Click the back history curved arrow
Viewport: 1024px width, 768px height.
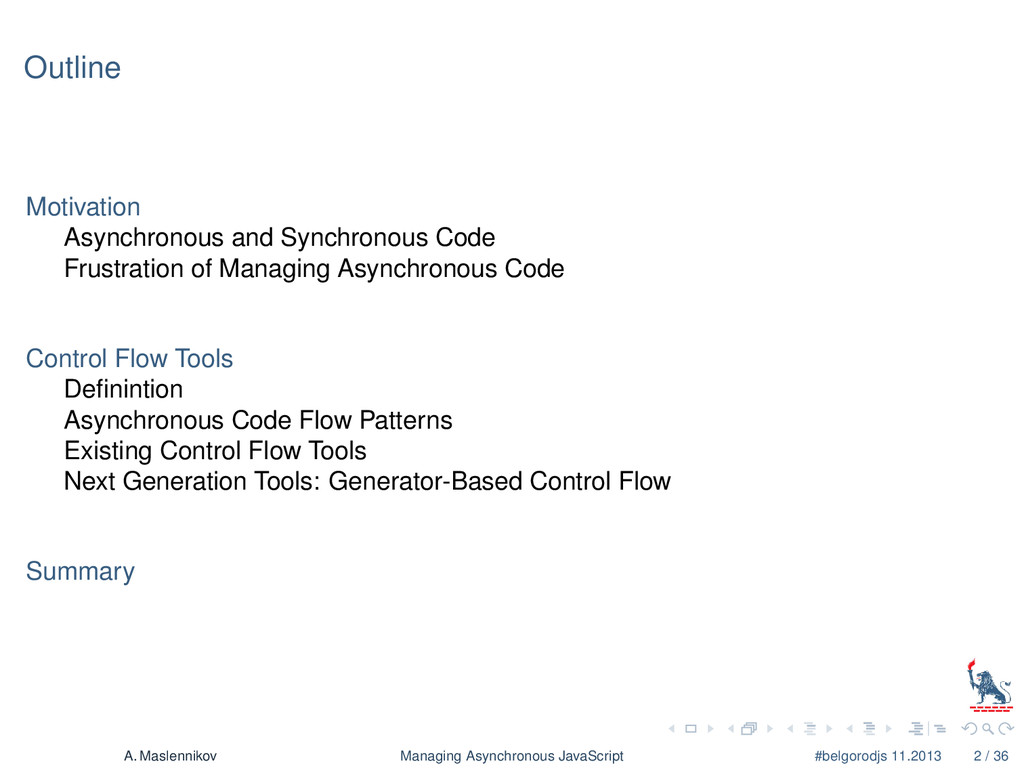[x=970, y=729]
